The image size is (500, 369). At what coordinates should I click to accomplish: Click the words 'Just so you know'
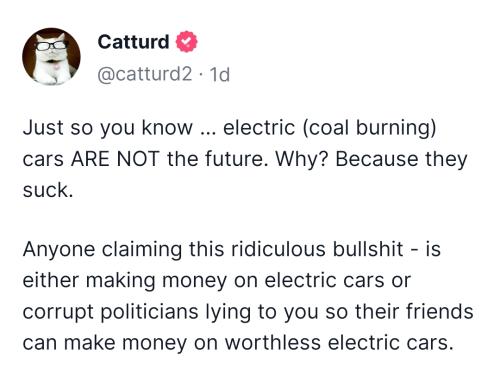[x=108, y=128]
